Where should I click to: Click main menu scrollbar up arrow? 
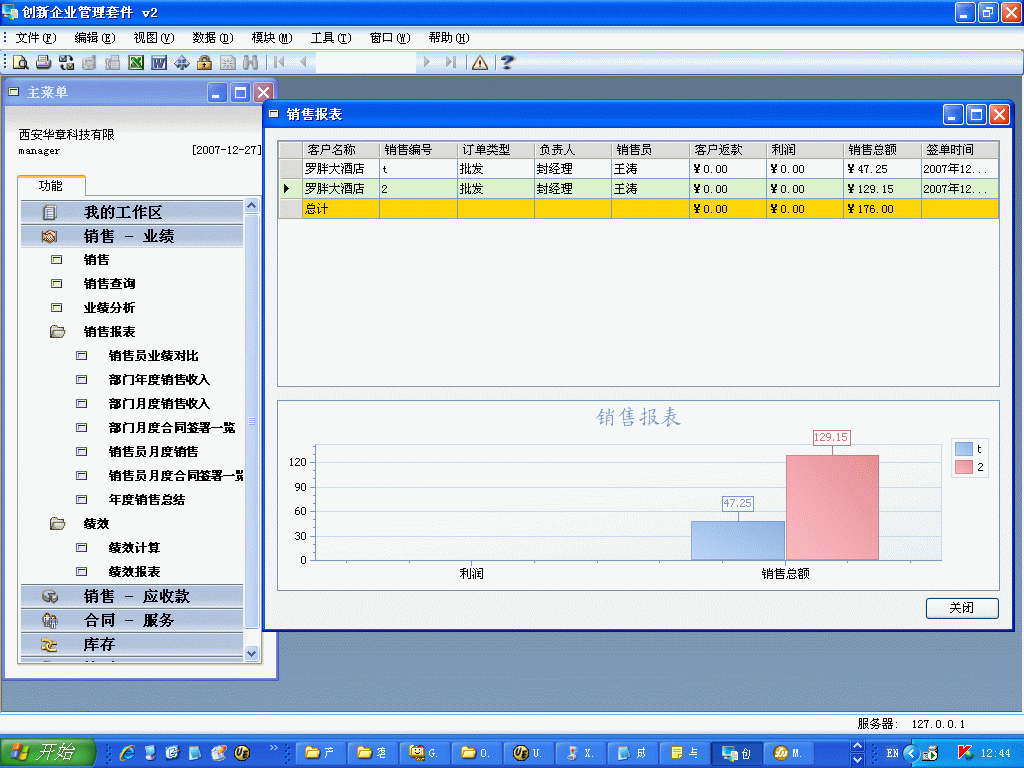click(251, 206)
